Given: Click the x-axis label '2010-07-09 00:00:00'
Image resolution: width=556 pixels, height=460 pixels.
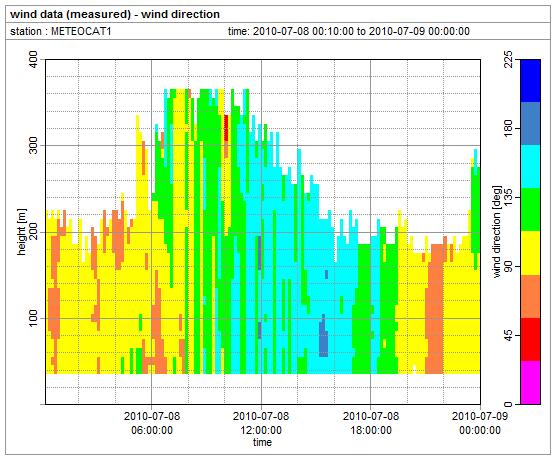Looking at the screenshot, I should (480, 423).
